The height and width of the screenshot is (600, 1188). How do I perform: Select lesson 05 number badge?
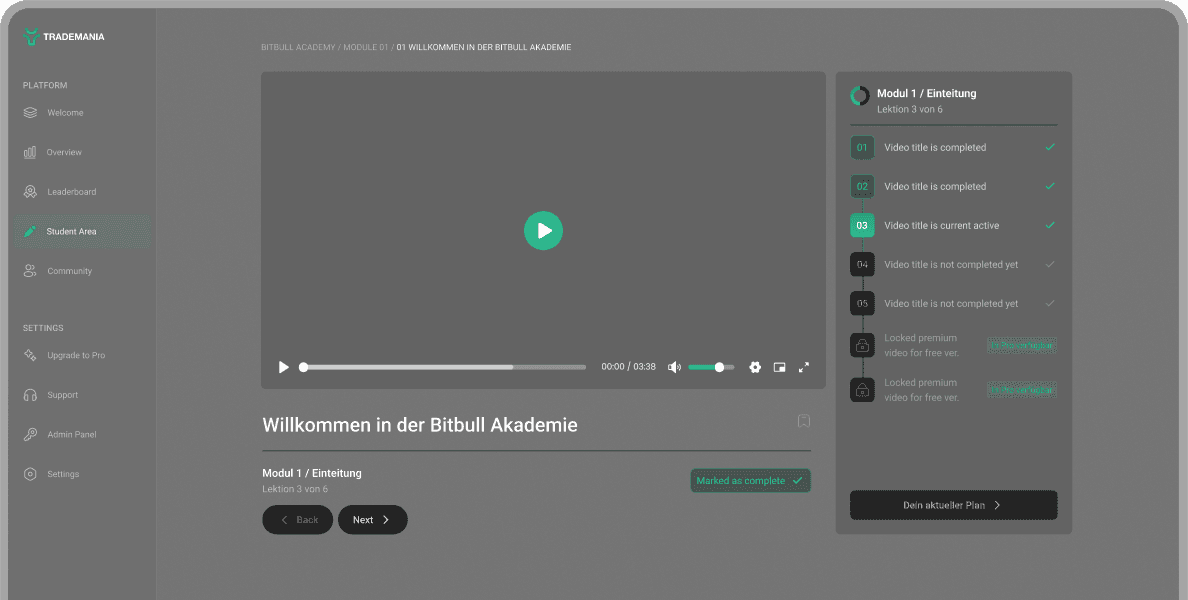click(x=862, y=303)
